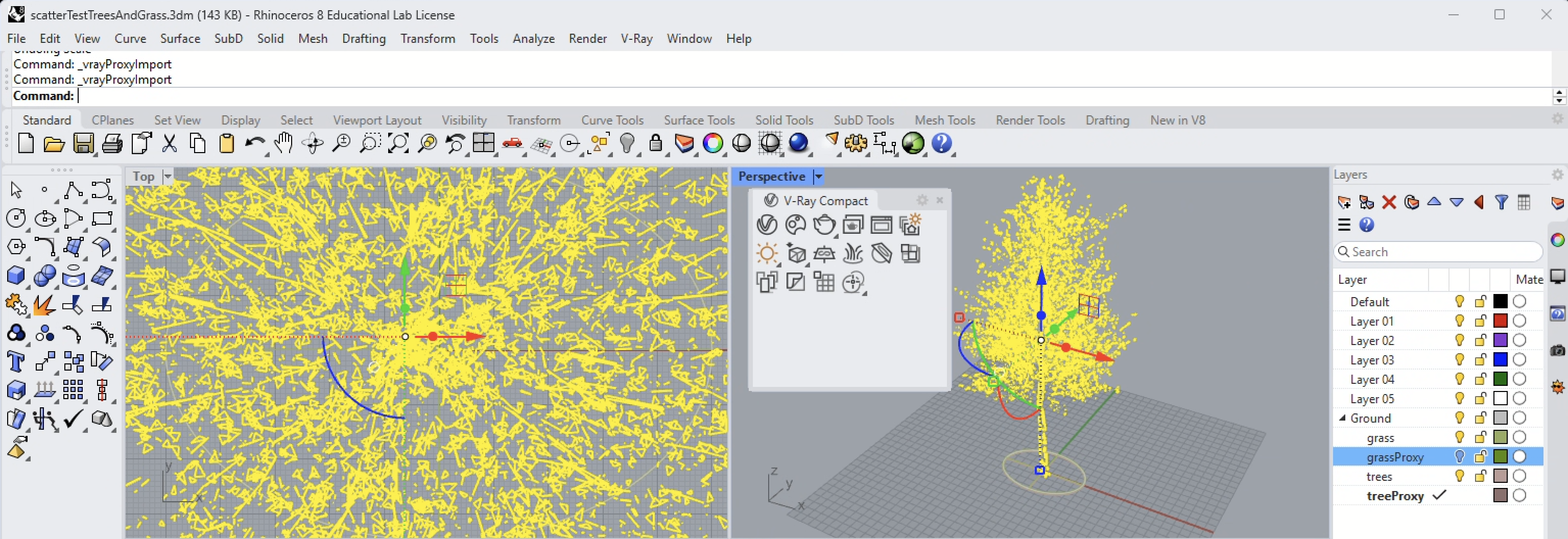Click the Undo arrow icon
Screen dimensions: 1568x539
tap(254, 144)
